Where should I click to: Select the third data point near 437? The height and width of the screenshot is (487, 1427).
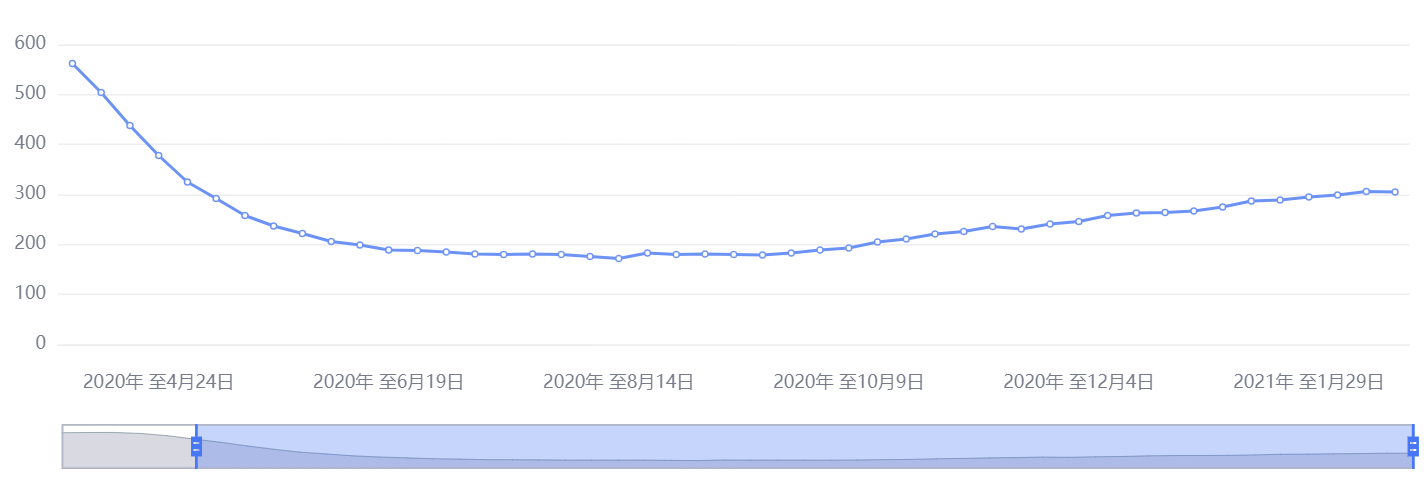pos(130,125)
